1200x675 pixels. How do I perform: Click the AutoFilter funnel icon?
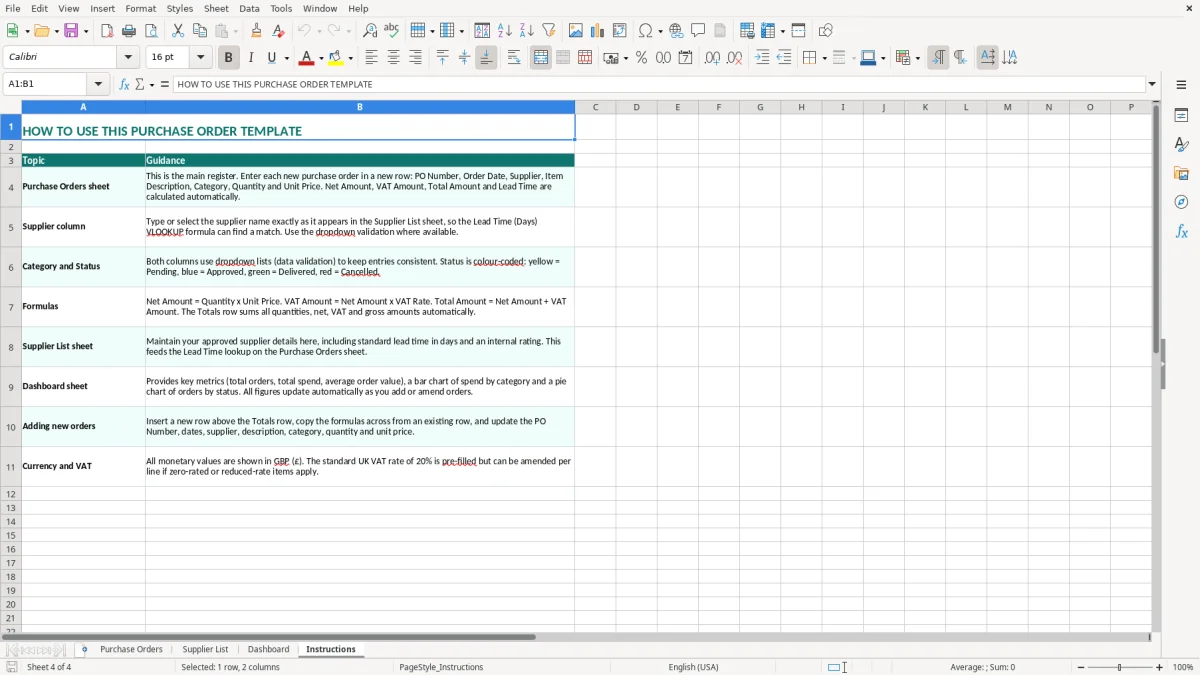pyautogui.click(x=549, y=31)
